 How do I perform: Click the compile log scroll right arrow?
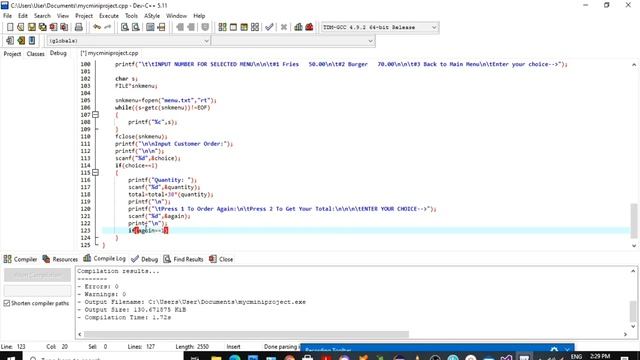tap(625, 334)
